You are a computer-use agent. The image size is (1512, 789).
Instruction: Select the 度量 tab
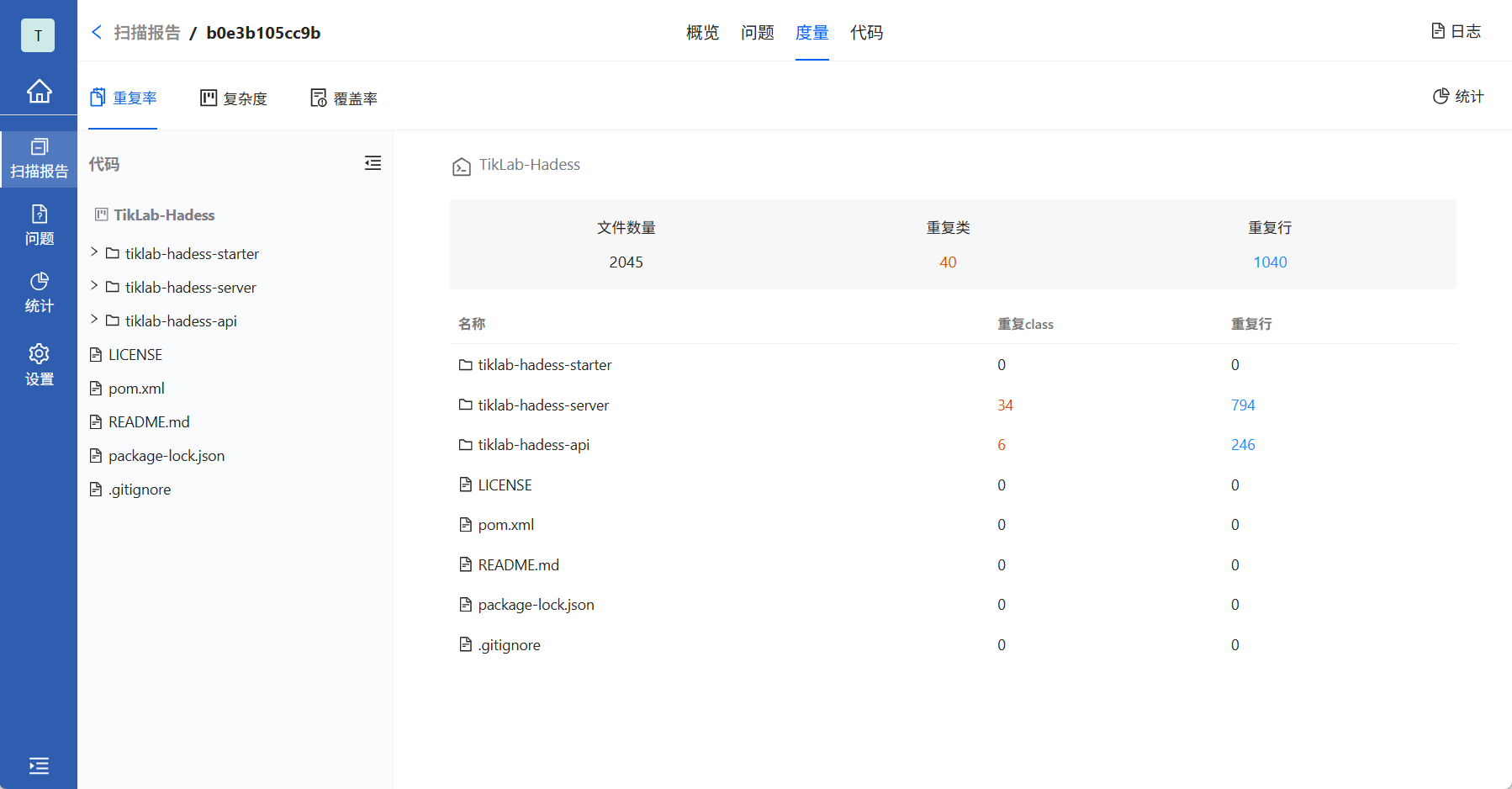pos(812,32)
